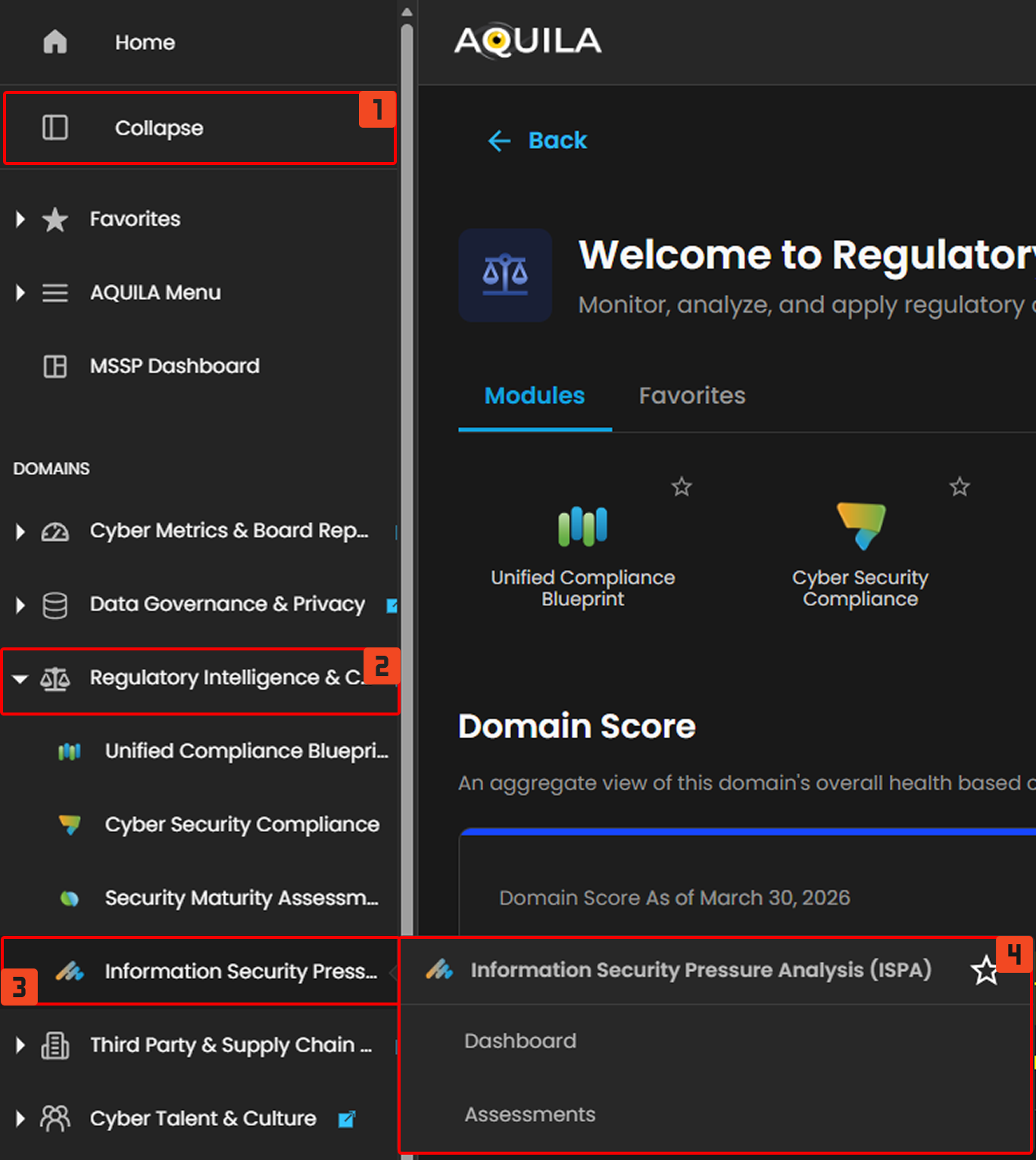Image resolution: width=1036 pixels, height=1160 pixels.
Task: Go to Home via the house icon
Action: 55,42
